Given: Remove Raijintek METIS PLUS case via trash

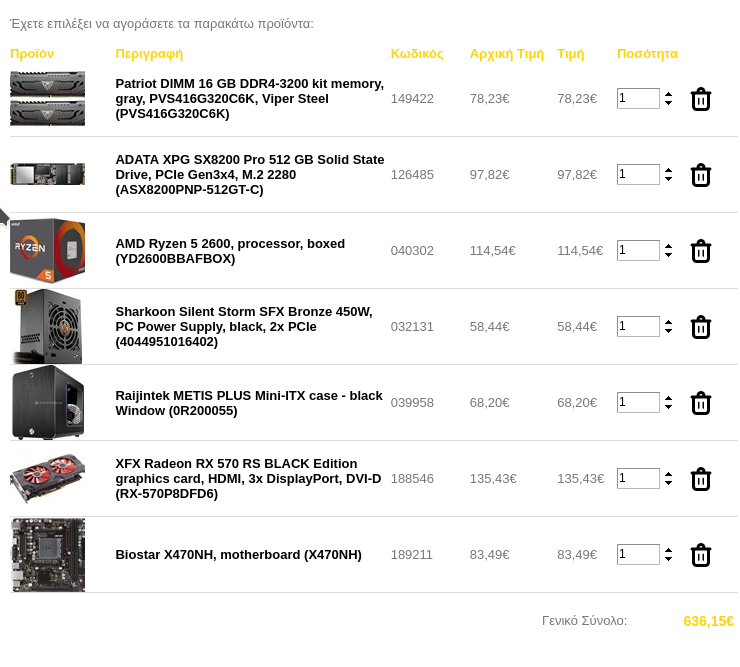Looking at the screenshot, I should 701,403.
